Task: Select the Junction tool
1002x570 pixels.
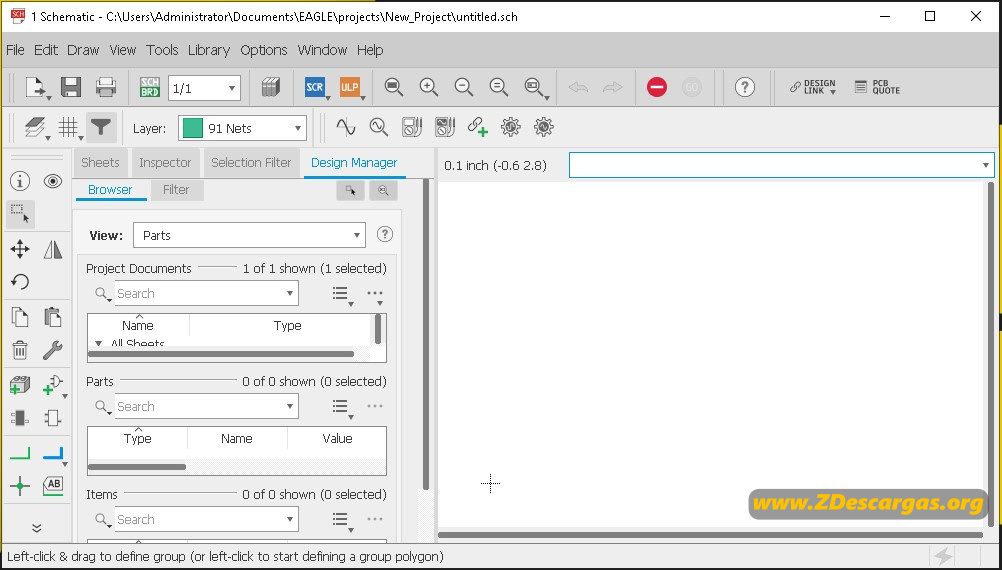Action: click(x=20, y=486)
